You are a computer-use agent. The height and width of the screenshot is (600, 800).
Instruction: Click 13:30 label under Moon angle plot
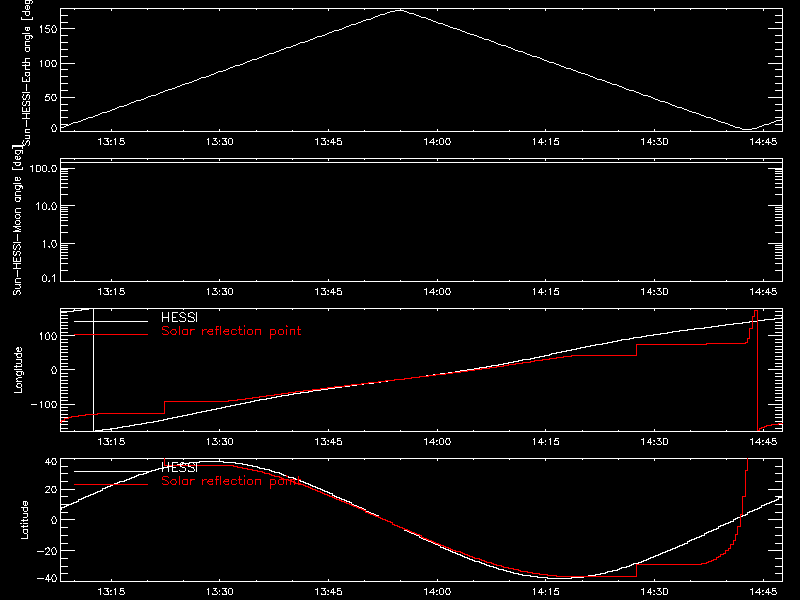pyautogui.click(x=220, y=292)
